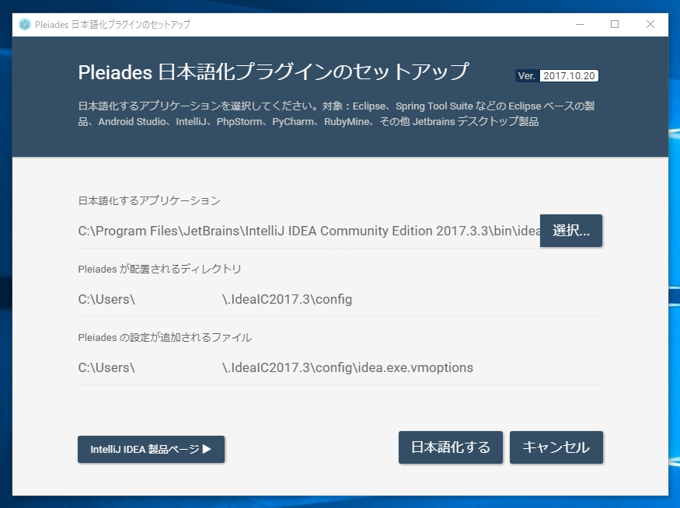
Task: Open the IntelliJ IDEA 製品ページ link button
Action: pos(151,449)
